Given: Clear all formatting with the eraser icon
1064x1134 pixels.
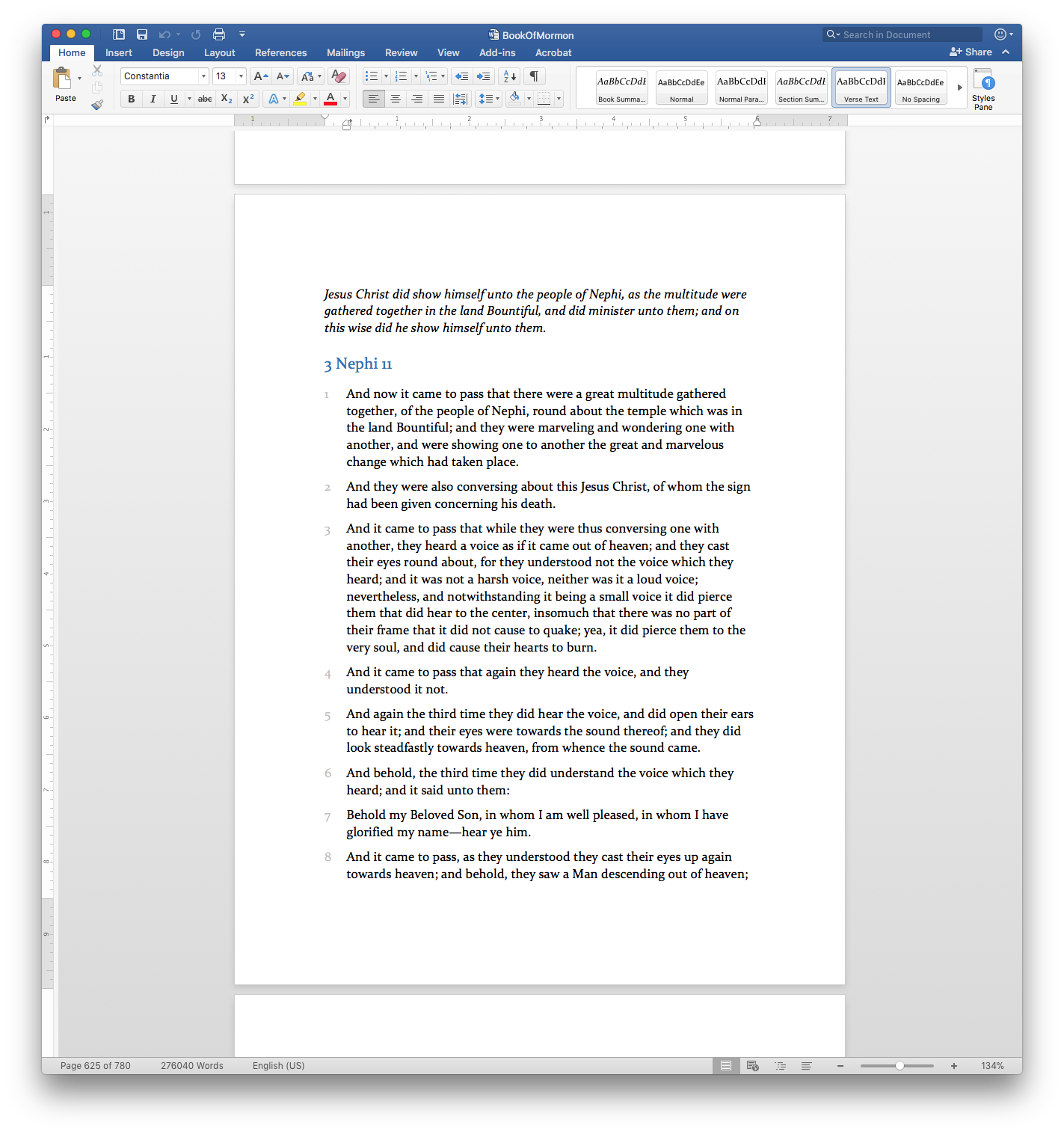Looking at the screenshot, I should click(x=339, y=76).
